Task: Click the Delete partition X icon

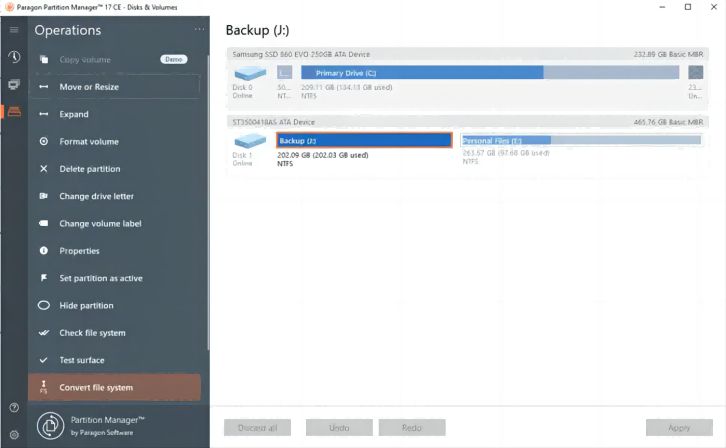Action: pyautogui.click(x=44, y=168)
